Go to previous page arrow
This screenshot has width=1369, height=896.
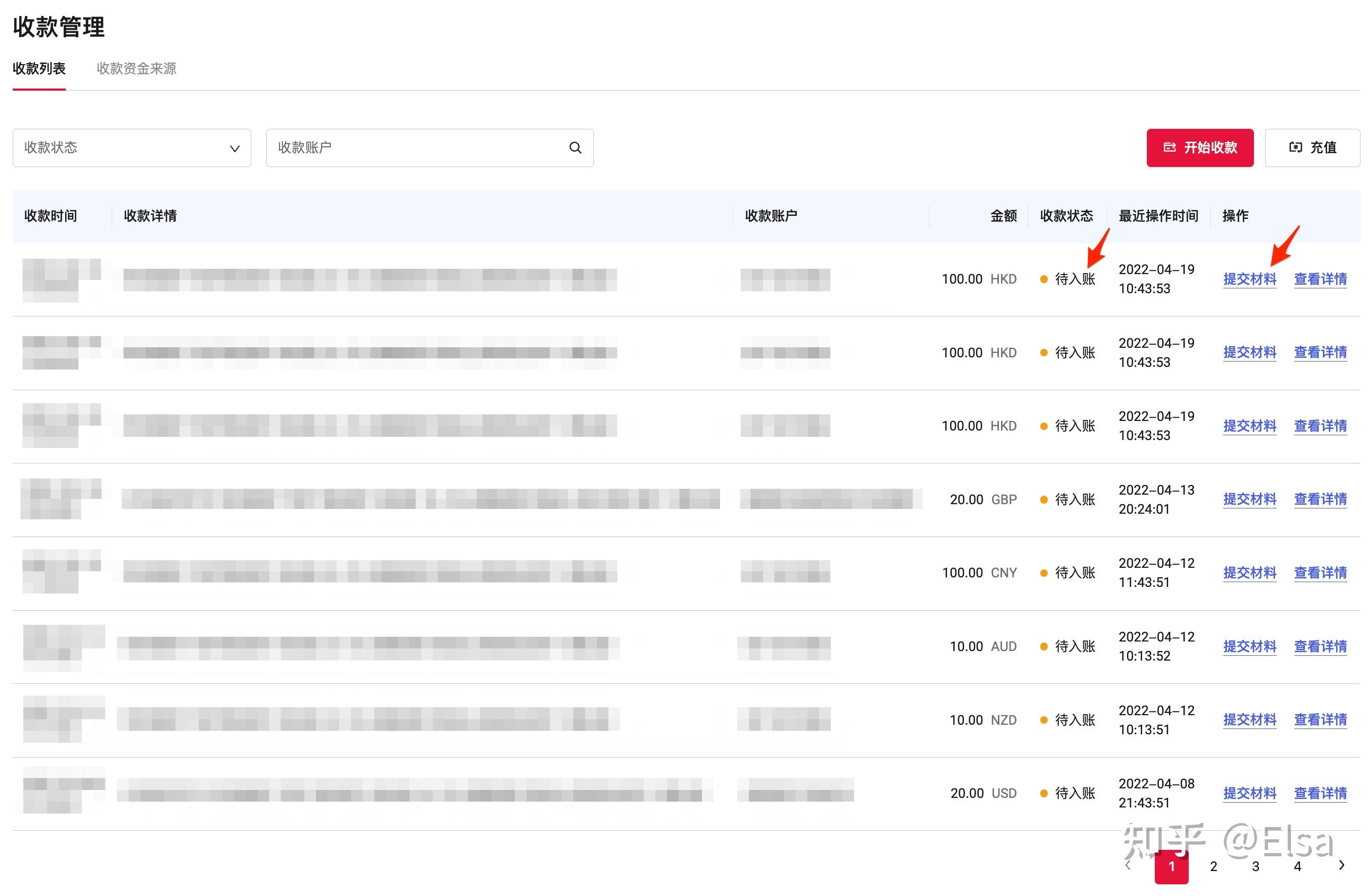point(1128,866)
